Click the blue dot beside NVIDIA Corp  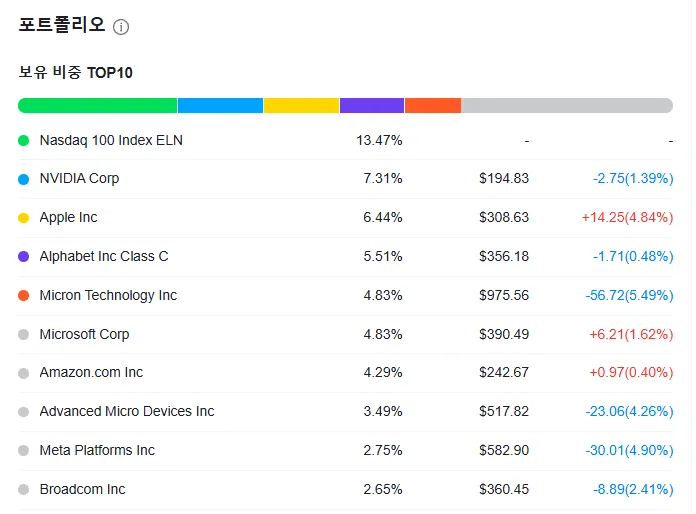coord(24,179)
